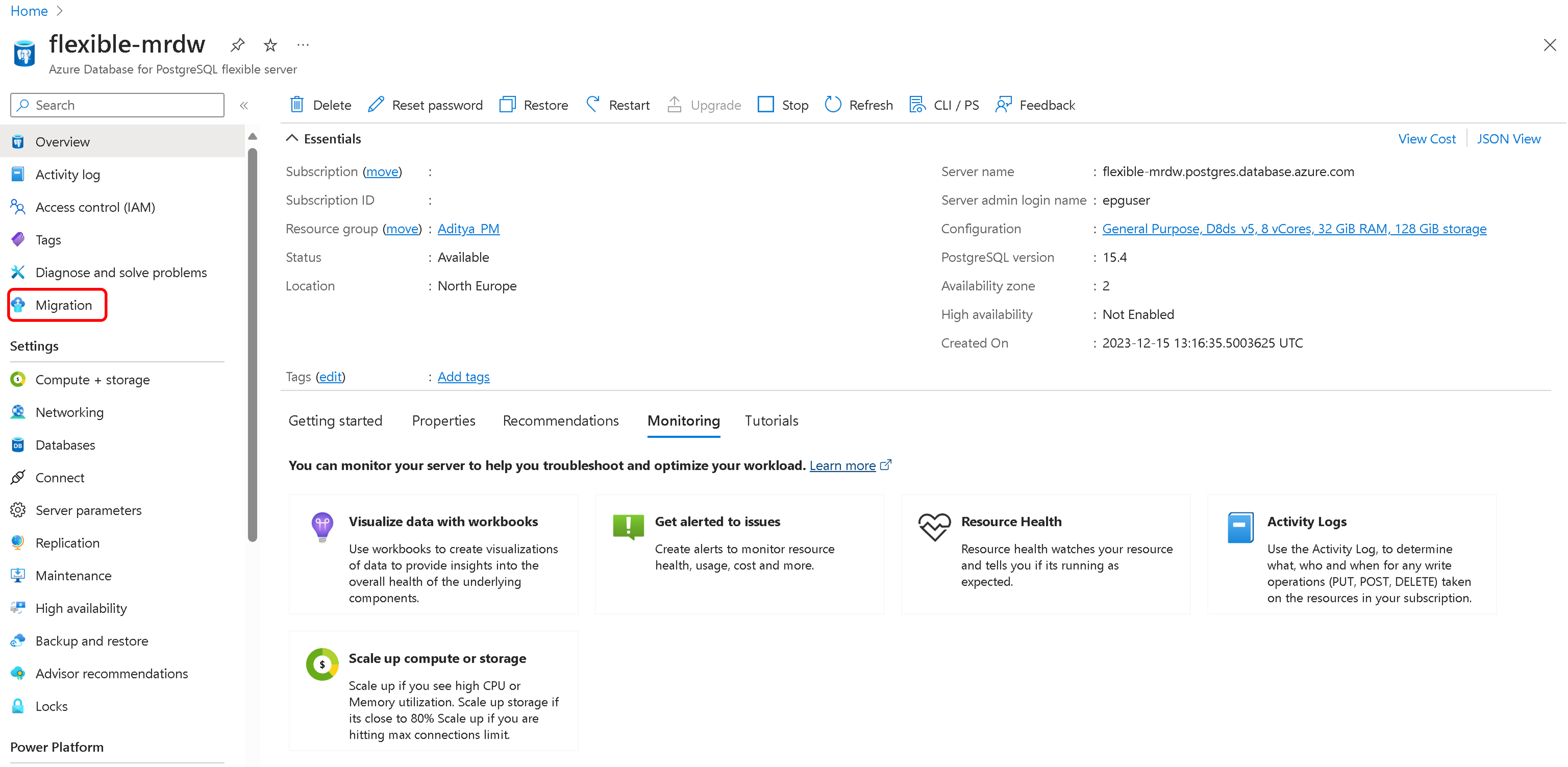The height and width of the screenshot is (767, 1568).
Task: Select Overview in the sidebar
Action: 122,141
